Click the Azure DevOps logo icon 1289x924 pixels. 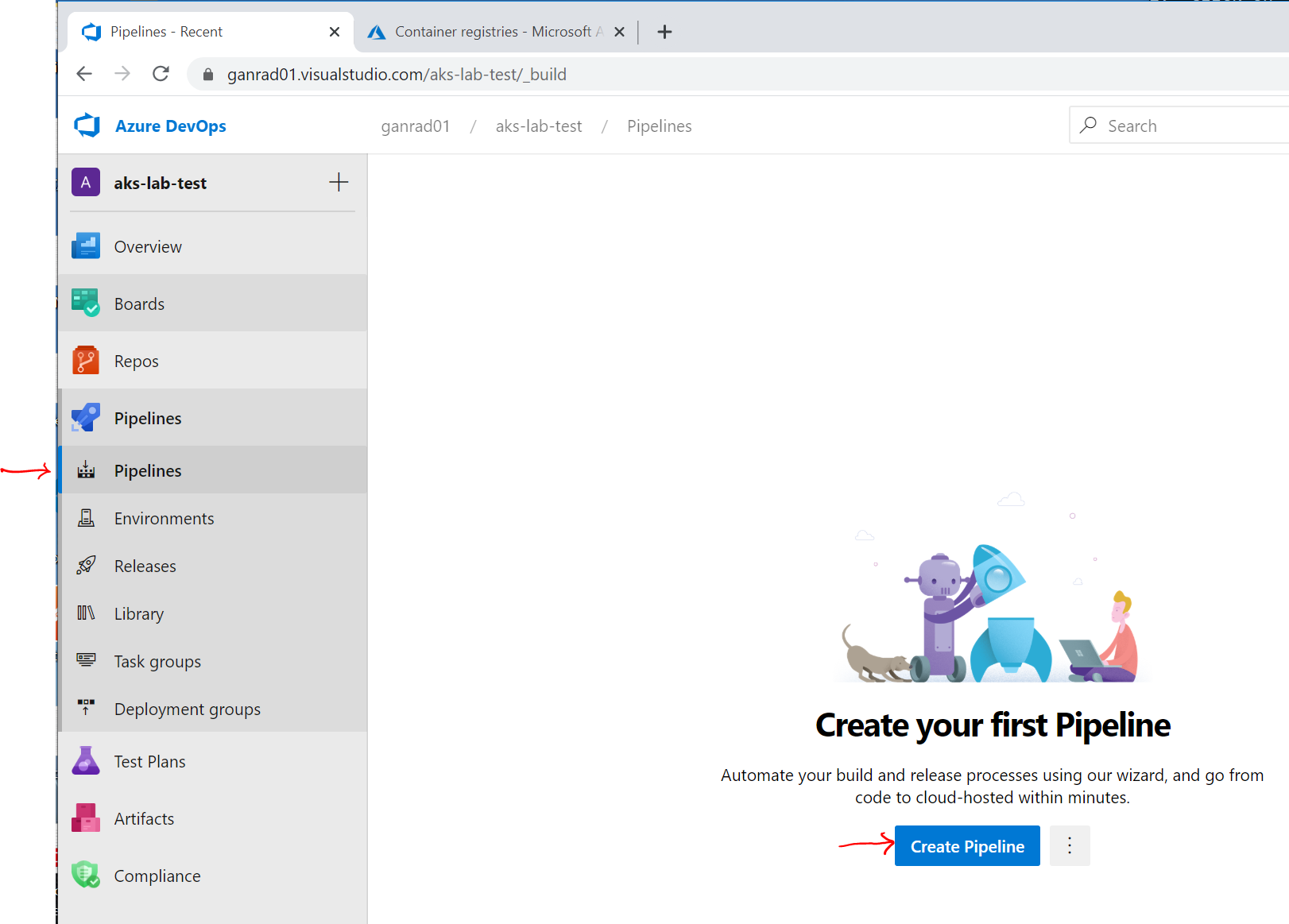[x=87, y=126]
